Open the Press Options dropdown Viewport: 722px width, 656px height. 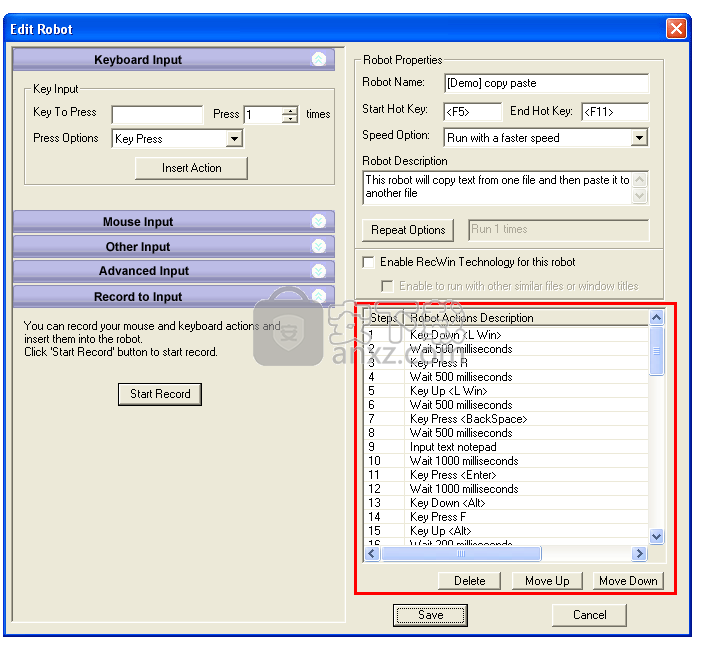click(234, 139)
